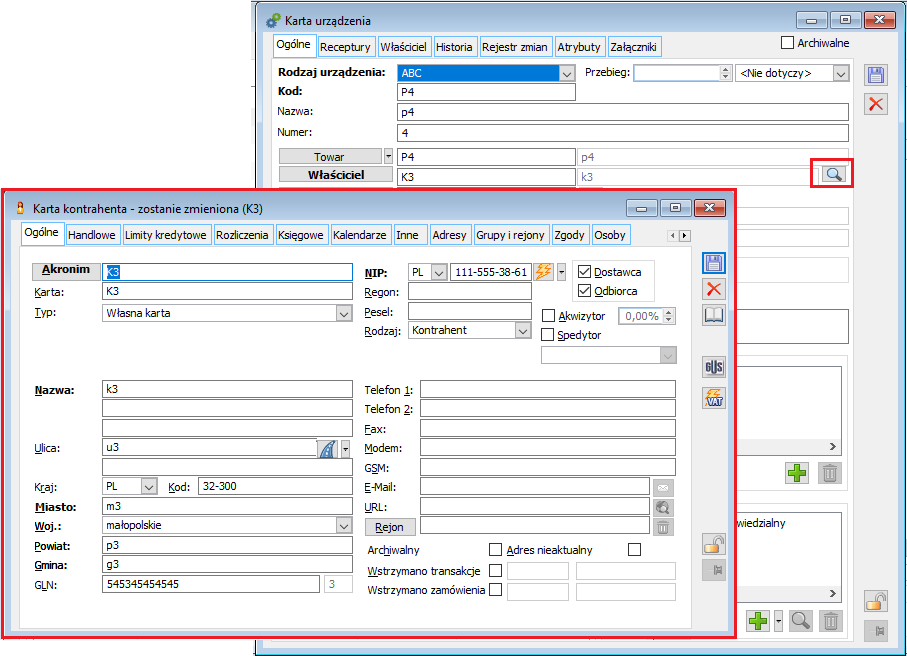Viewport: 907px width, 656px height.
Task: Open the book icon in Karta kontrahenta sidebar
Action: tap(714, 315)
